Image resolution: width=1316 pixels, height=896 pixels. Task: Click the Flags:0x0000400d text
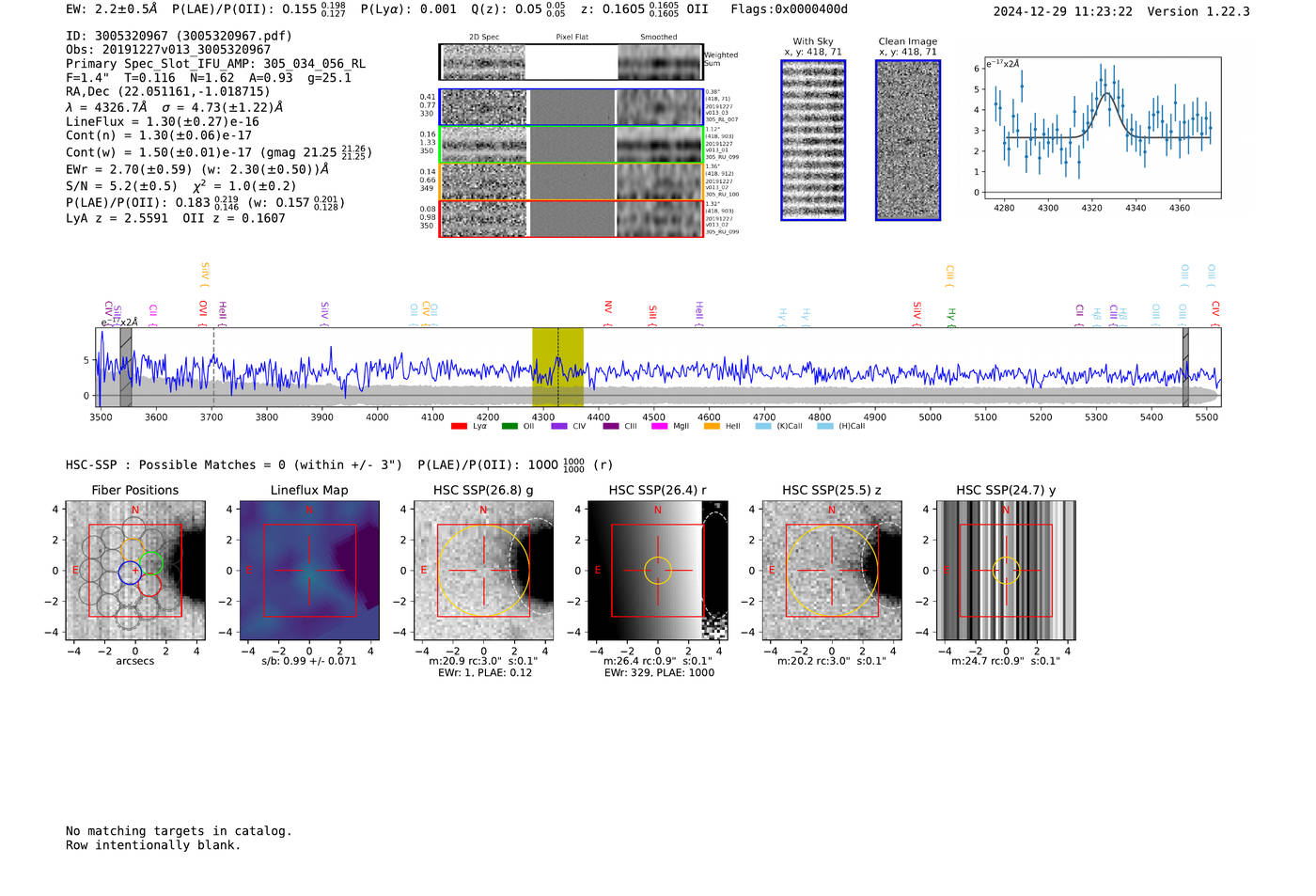pos(790,9)
